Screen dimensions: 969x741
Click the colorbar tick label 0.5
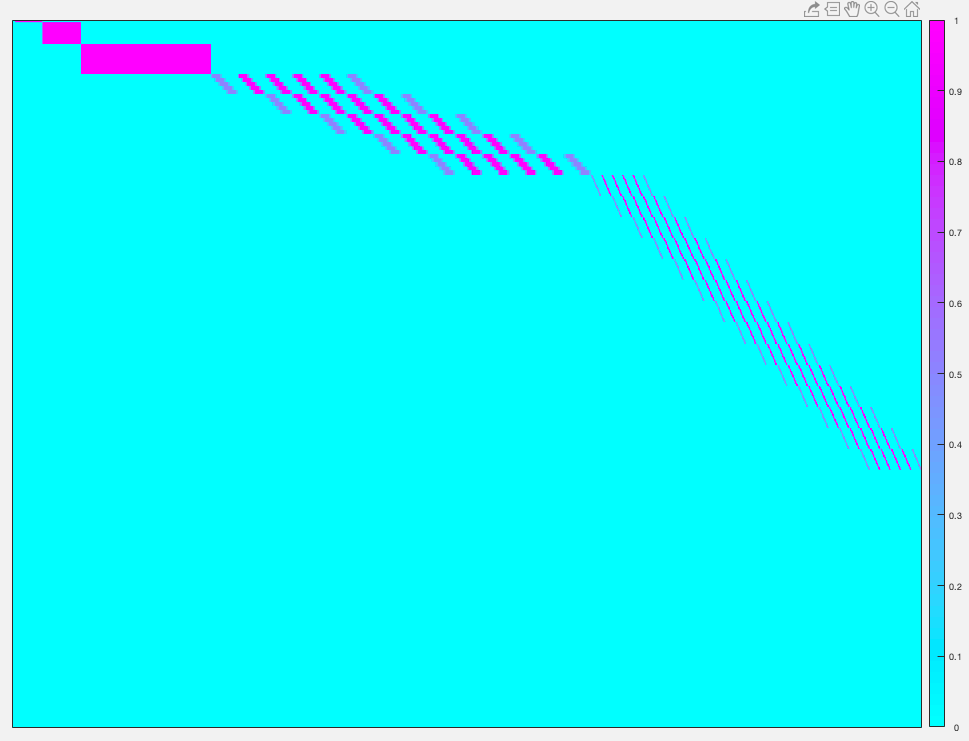coord(955,375)
